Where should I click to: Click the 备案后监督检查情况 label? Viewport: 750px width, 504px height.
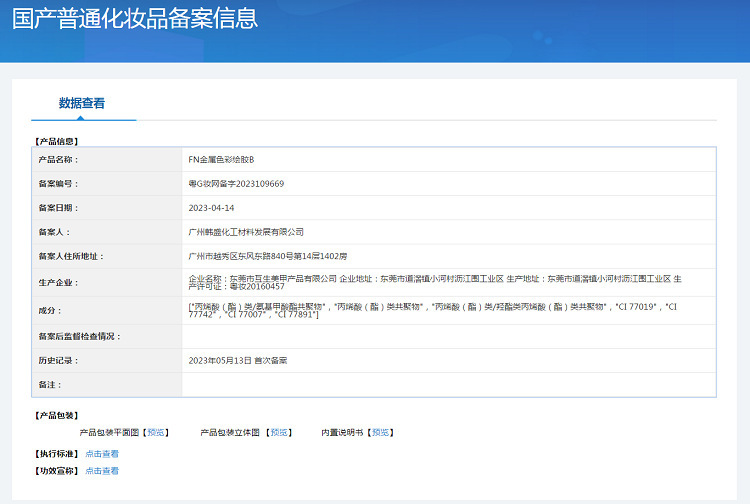pos(79,337)
